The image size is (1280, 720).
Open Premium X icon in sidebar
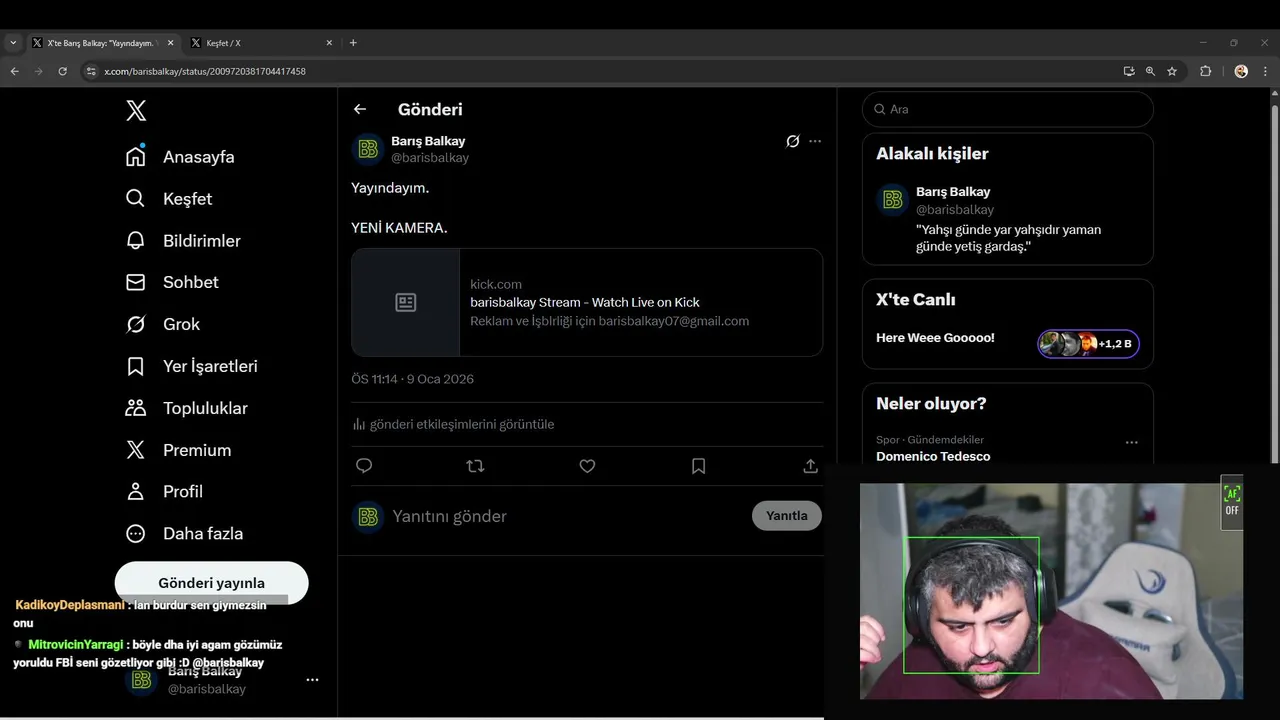click(136, 450)
